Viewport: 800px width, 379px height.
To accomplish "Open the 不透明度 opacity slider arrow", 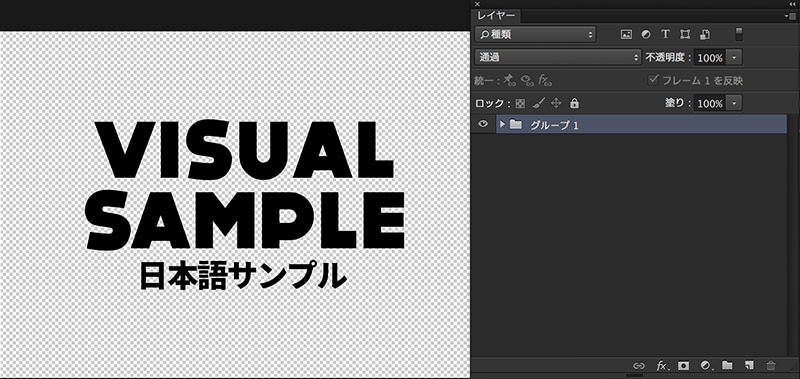I will pos(734,58).
